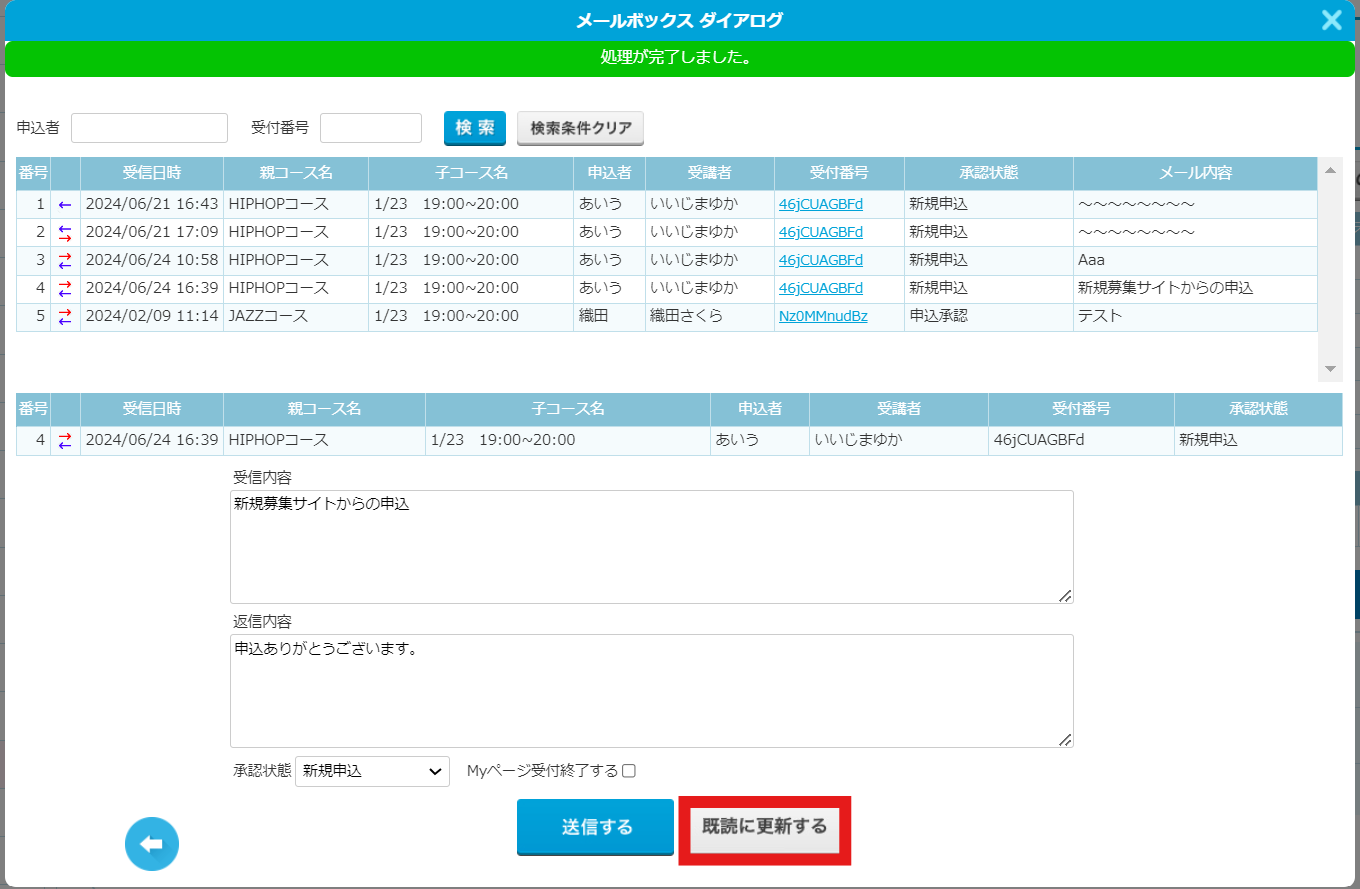This screenshot has height=889, width=1360.
Task: Click scrollbar up arrow of mail list
Action: [1330, 170]
